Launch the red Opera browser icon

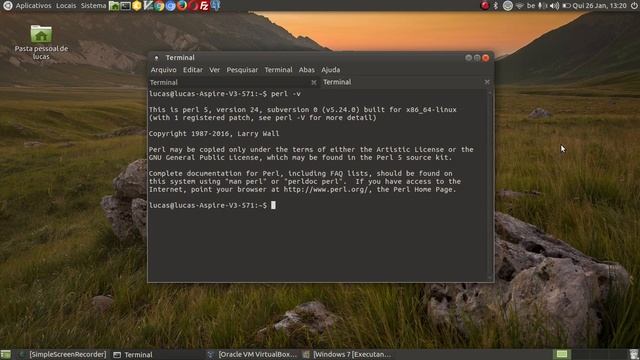pos(193,6)
